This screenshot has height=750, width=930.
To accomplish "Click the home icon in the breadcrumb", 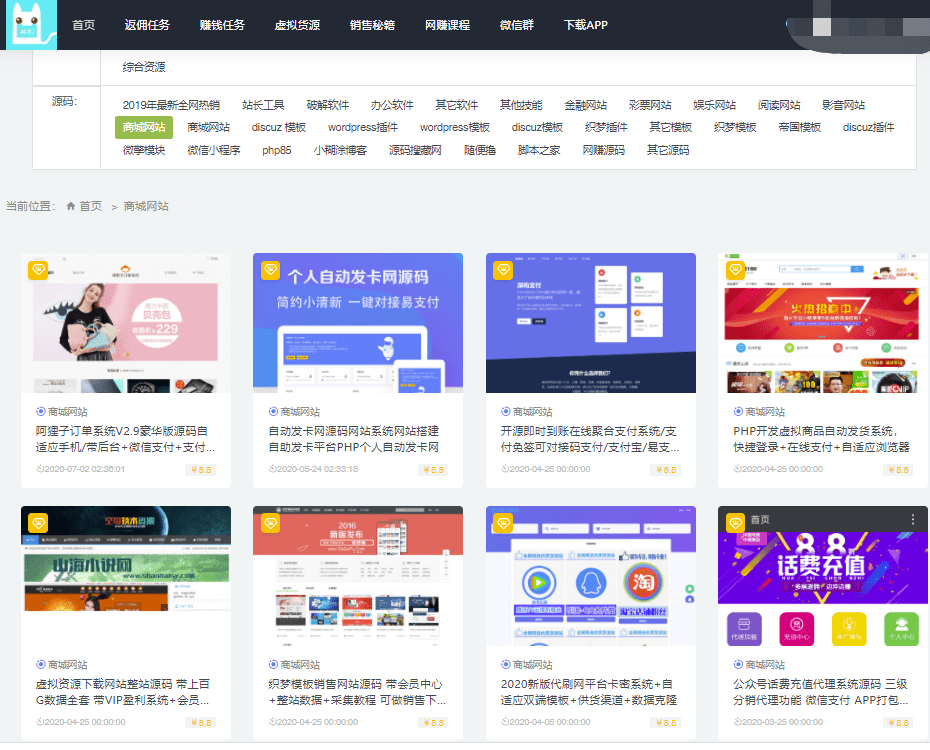I will click(x=71, y=206).
